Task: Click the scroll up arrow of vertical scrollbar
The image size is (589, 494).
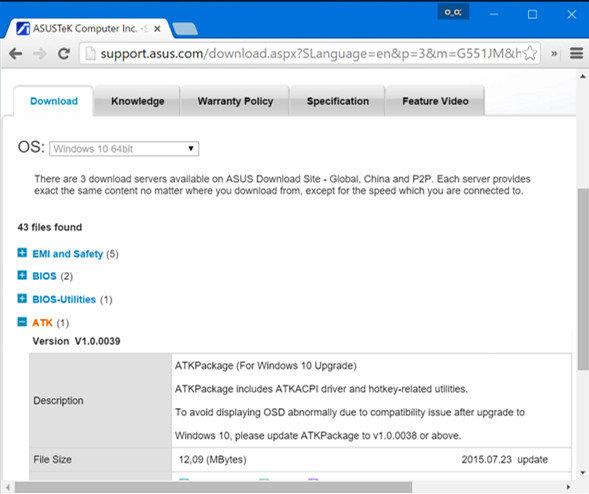Action: (583, 76)
